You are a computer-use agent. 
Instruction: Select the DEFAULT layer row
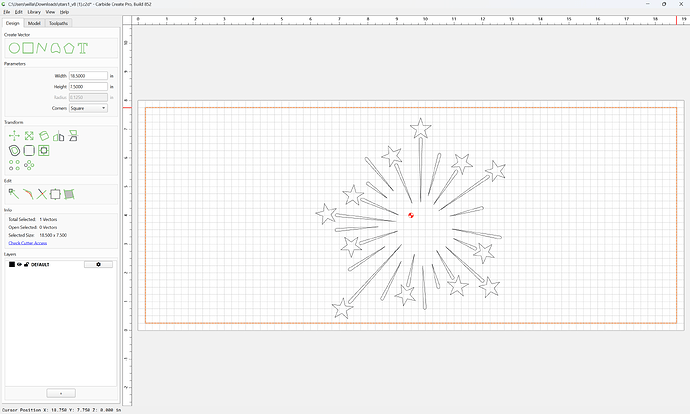coord(61,264)
